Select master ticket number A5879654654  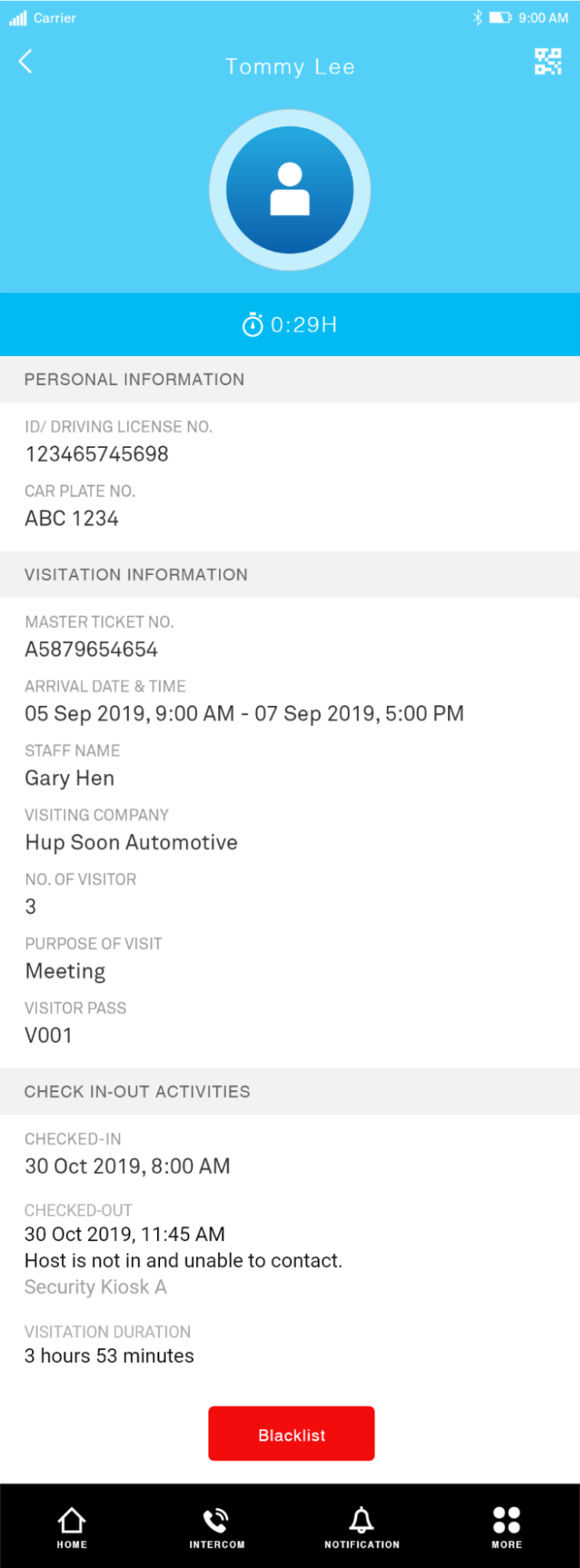pos(91,649)
